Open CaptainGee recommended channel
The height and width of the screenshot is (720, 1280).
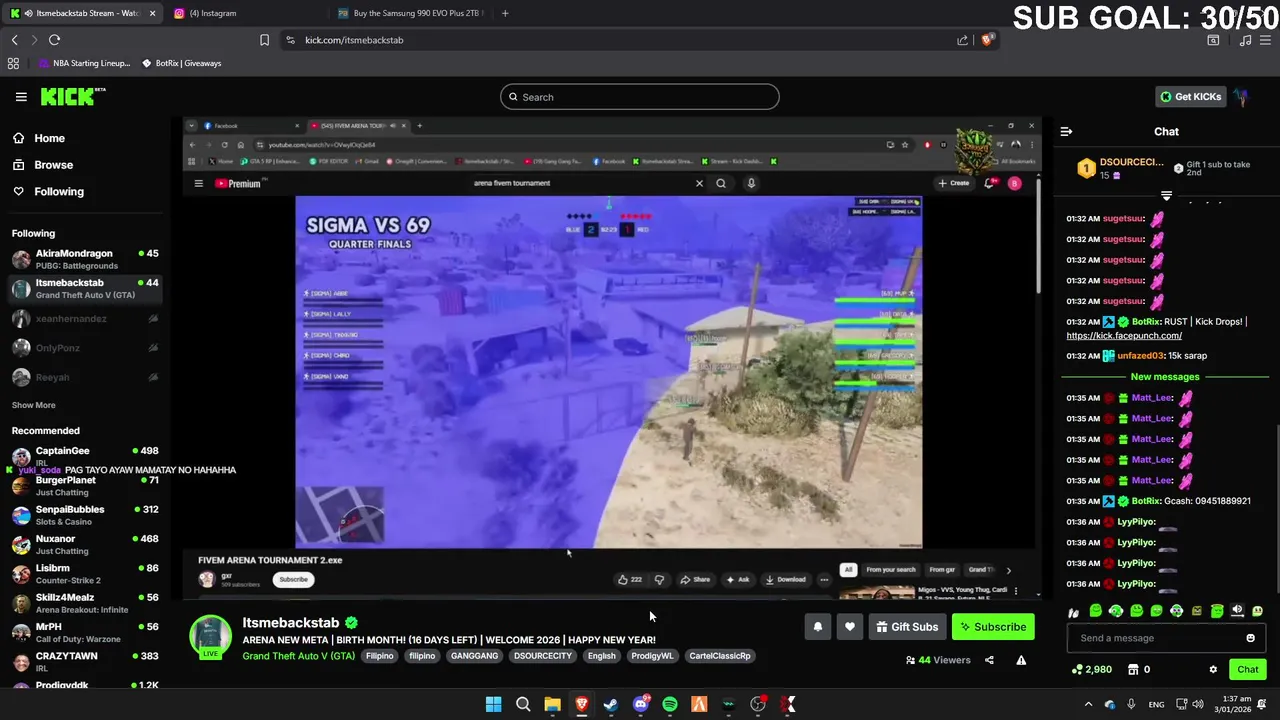(x=87, y=455)
